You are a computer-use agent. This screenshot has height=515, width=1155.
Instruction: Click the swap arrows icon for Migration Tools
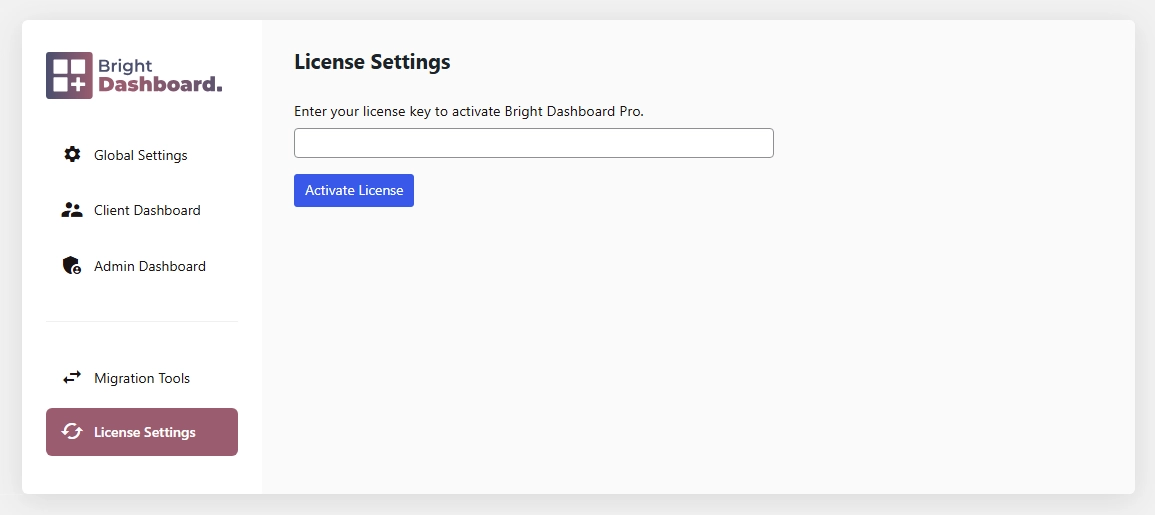coord(72,378)
